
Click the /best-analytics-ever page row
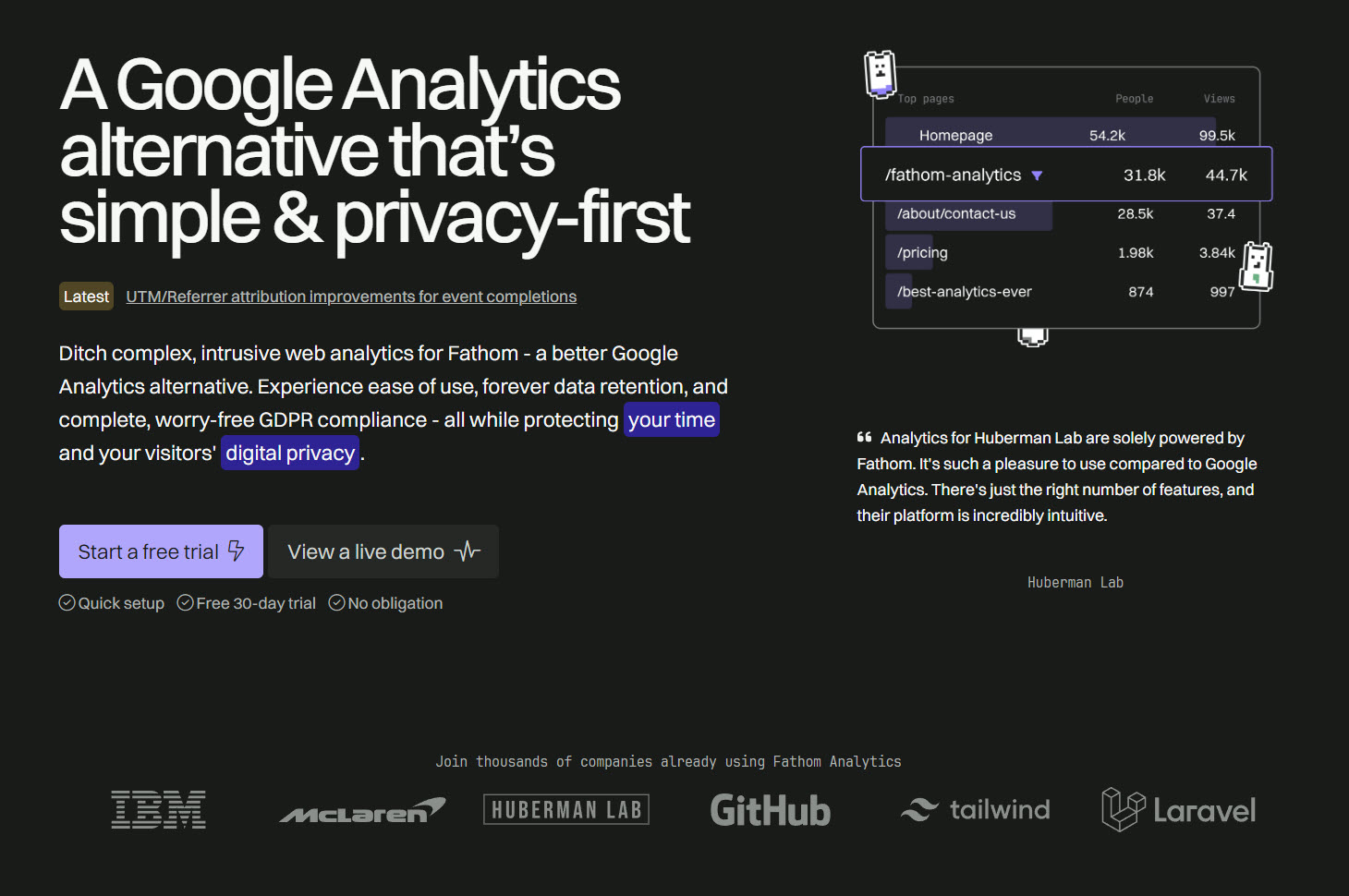point(964,292)
